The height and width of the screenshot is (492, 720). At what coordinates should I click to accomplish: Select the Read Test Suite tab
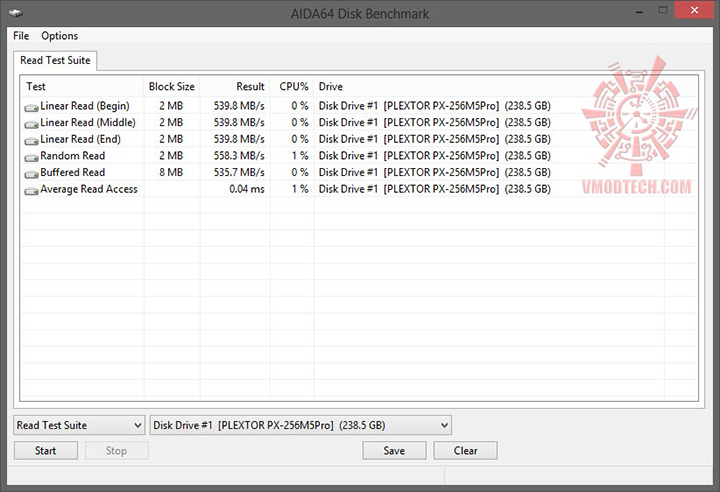(x=55, y=61)
